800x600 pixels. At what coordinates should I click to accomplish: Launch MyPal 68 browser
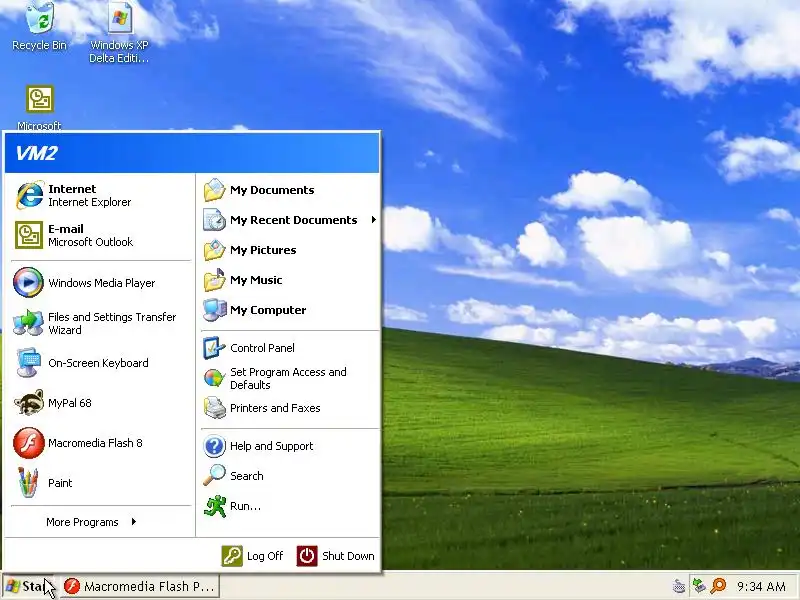pyautogui.click(x=100, y=403)
